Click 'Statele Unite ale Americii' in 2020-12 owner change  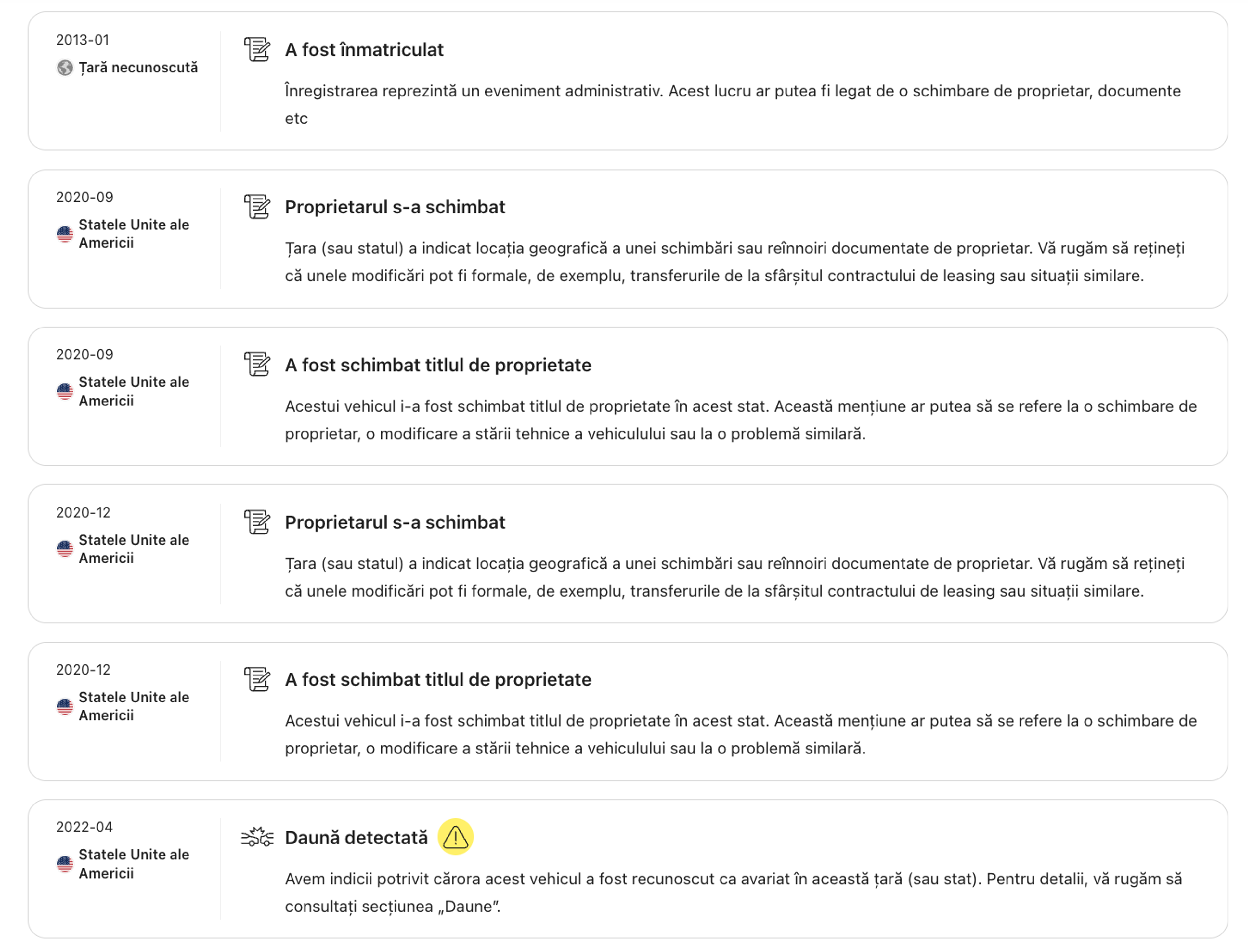[x=133, y=548]
